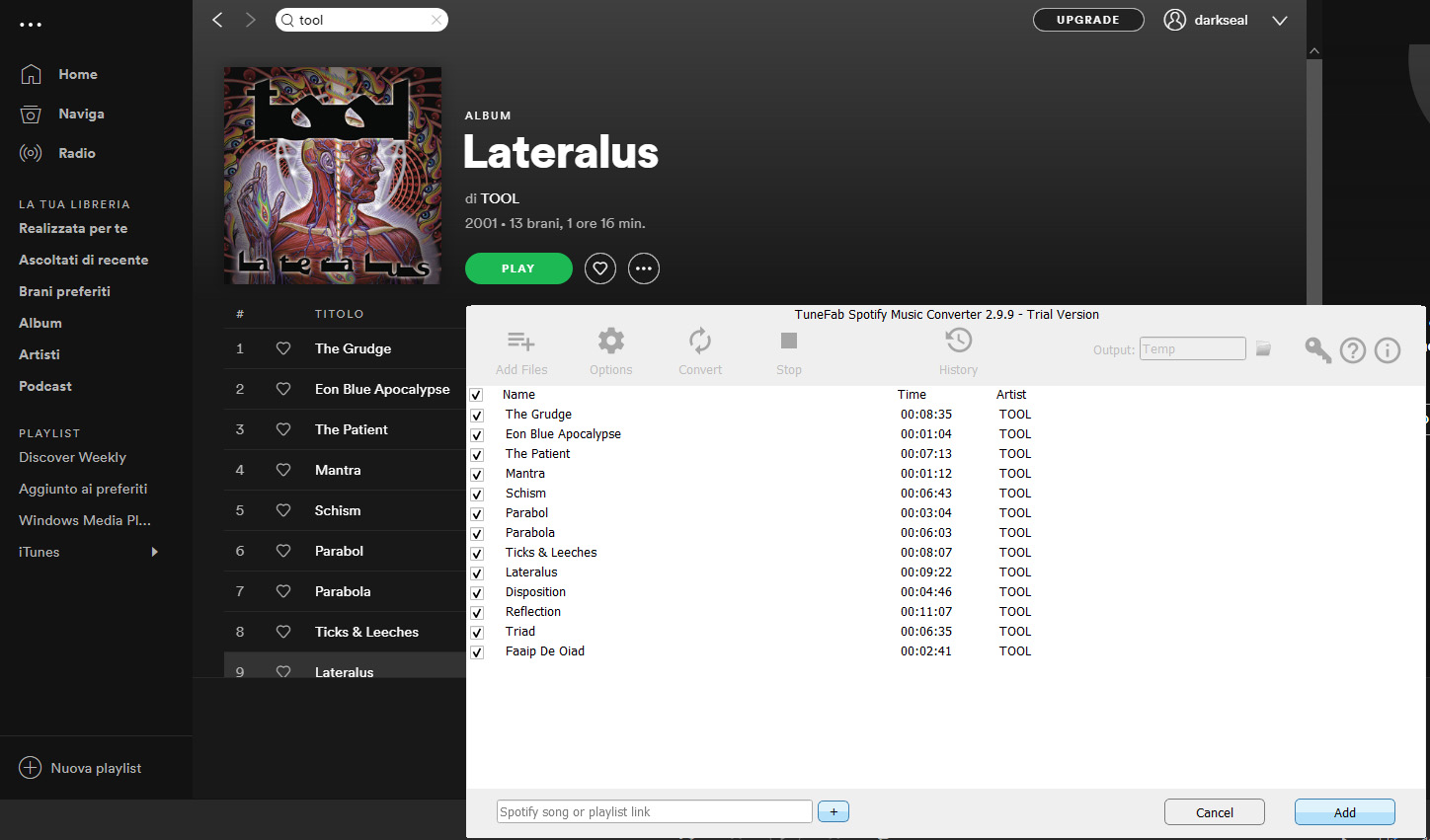This screenshot has height=840, width=1430.
Task: Click the key registration icon
Action: point(1317,350)
